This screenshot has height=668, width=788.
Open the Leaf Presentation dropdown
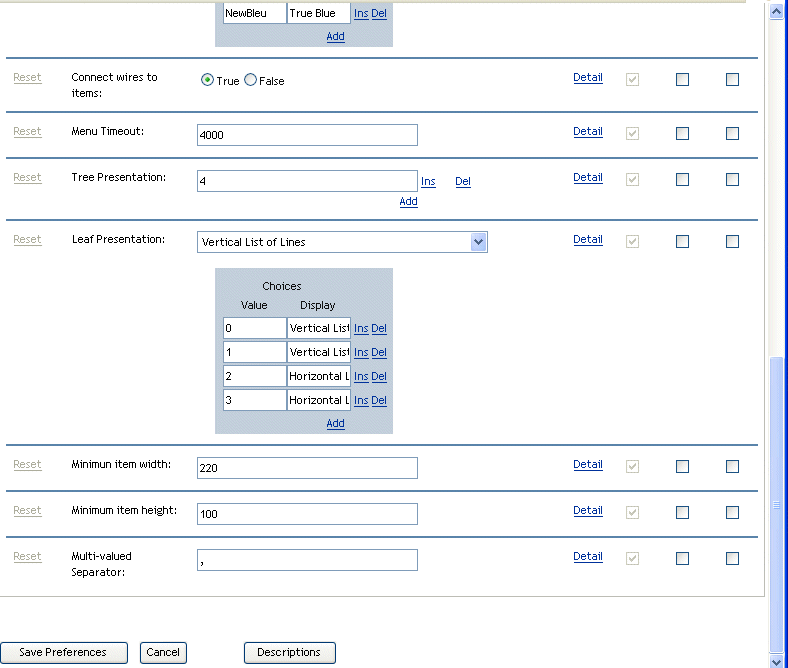(x=478, y=242)
